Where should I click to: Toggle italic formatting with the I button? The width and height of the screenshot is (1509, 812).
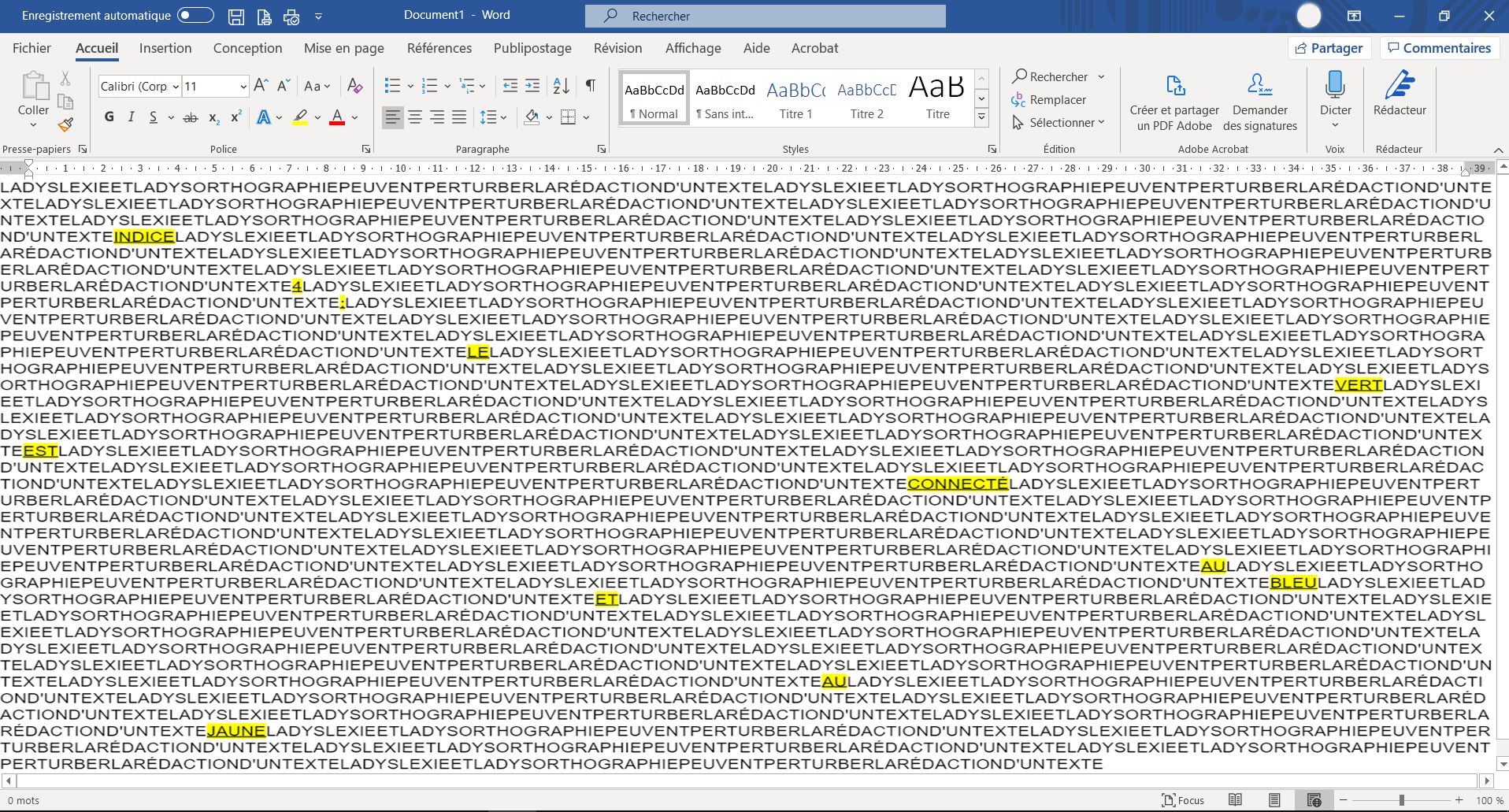coord(131,117)
